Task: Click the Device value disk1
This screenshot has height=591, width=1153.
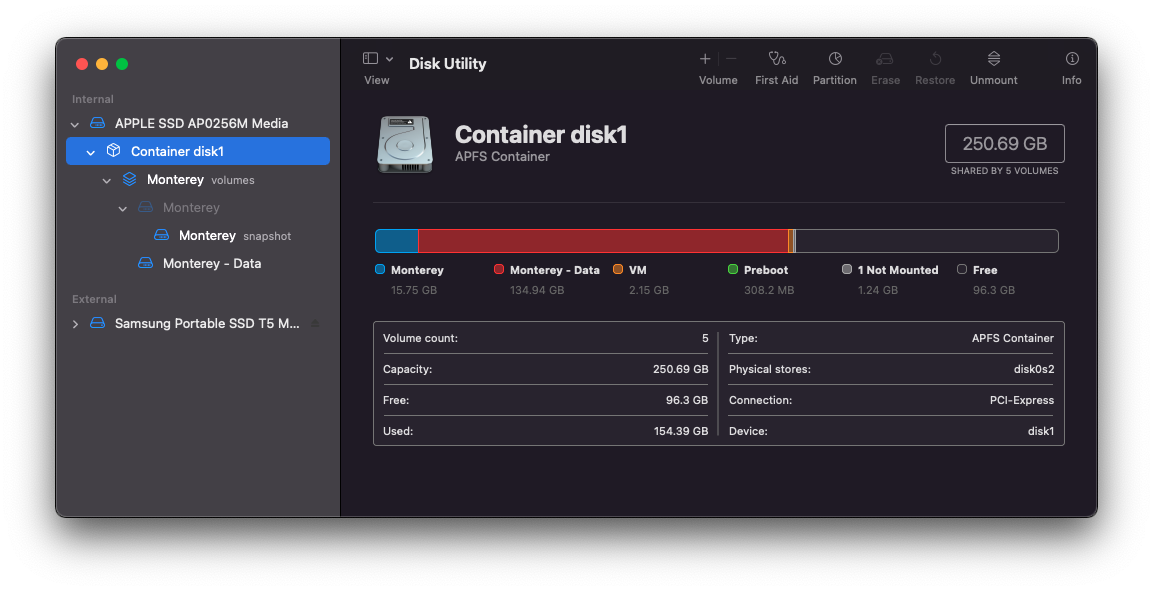Action: [x=1040, y=431]
